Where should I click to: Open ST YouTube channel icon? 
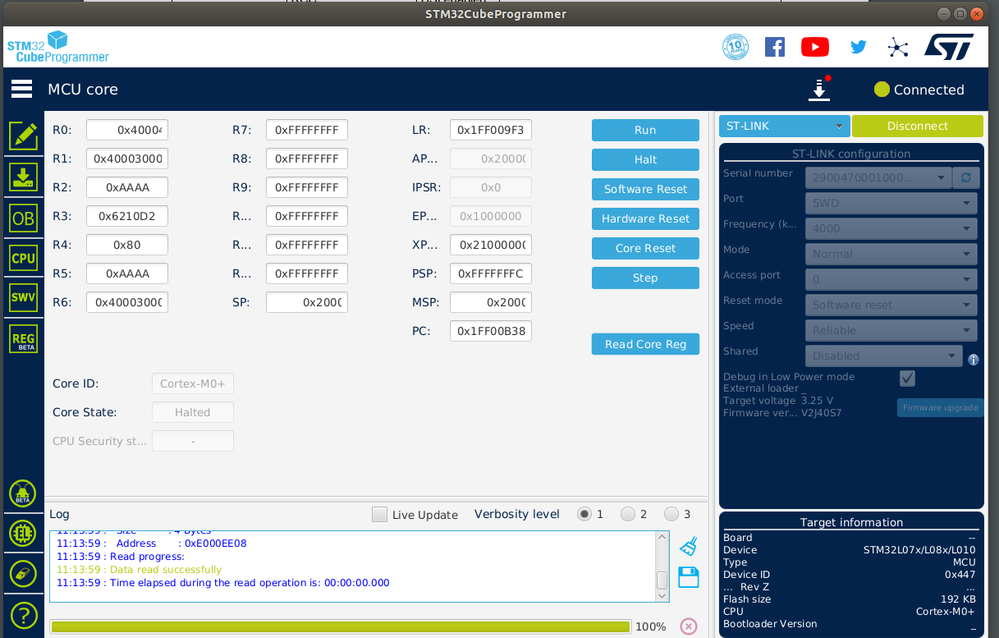(x=815, y=47)
